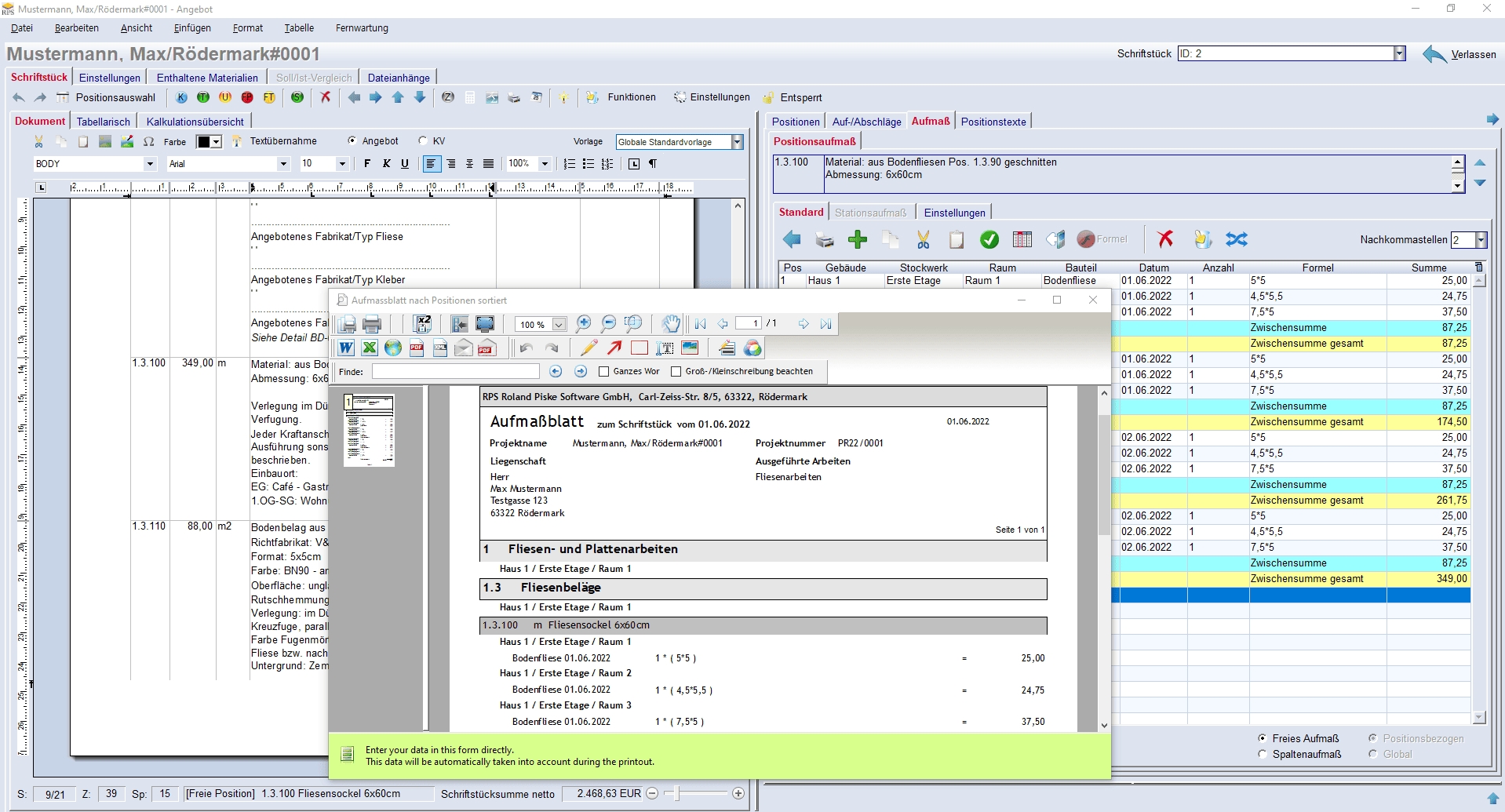The width and height of the screenshot is (1505, 812).
Task: Enable the Ganzes Wort checkbox
Action: tap(603, 372)
